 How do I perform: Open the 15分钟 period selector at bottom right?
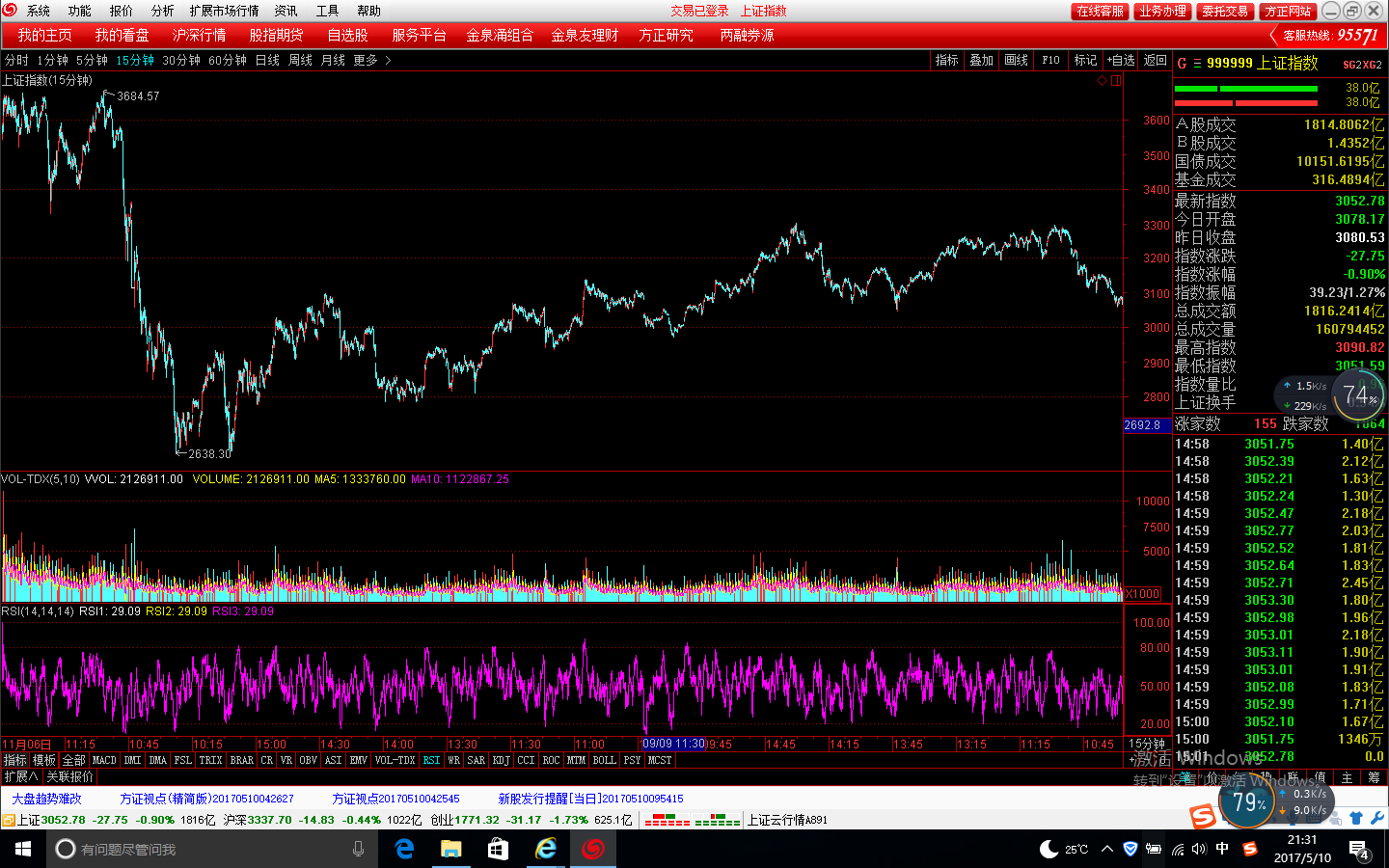pos(1147,744)
